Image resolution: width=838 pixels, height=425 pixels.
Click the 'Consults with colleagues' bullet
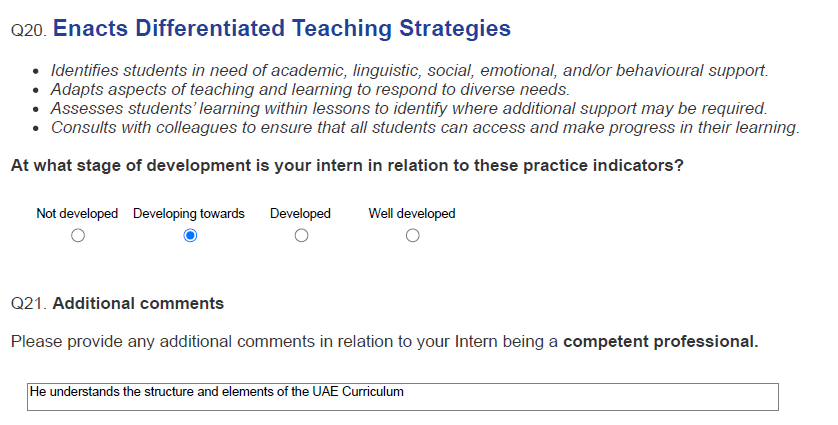(425, 128)
